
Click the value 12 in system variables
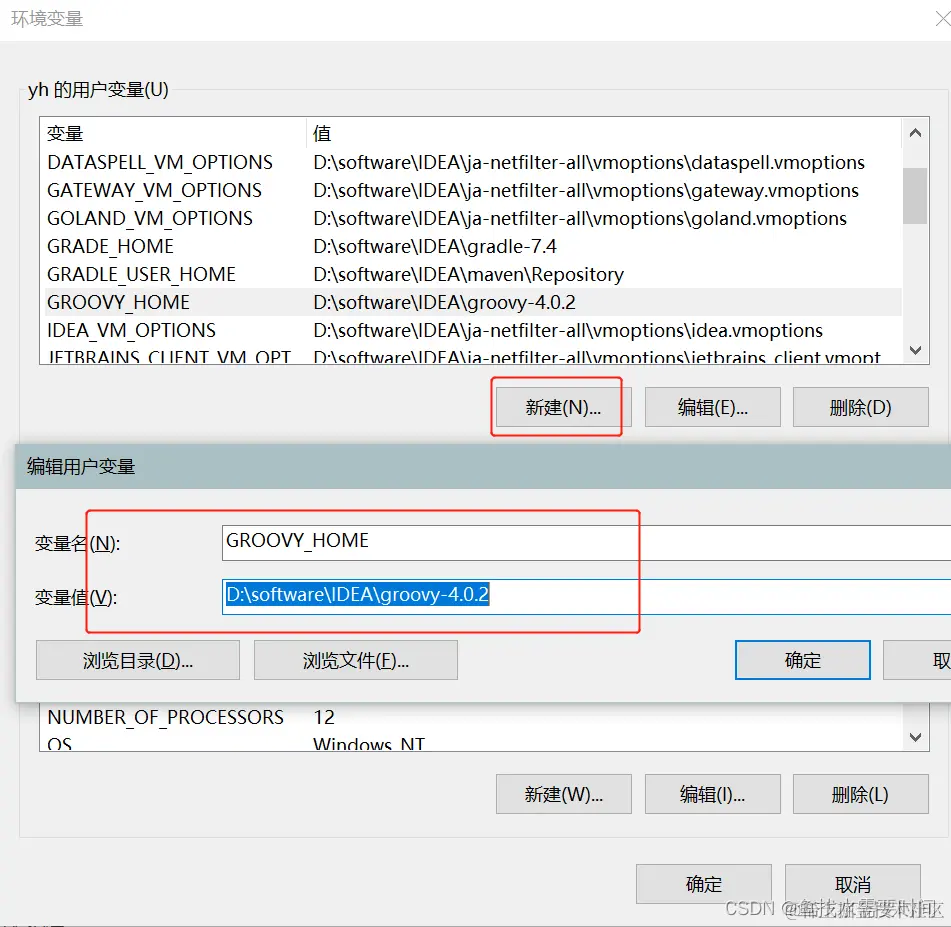tap(324, 718)
